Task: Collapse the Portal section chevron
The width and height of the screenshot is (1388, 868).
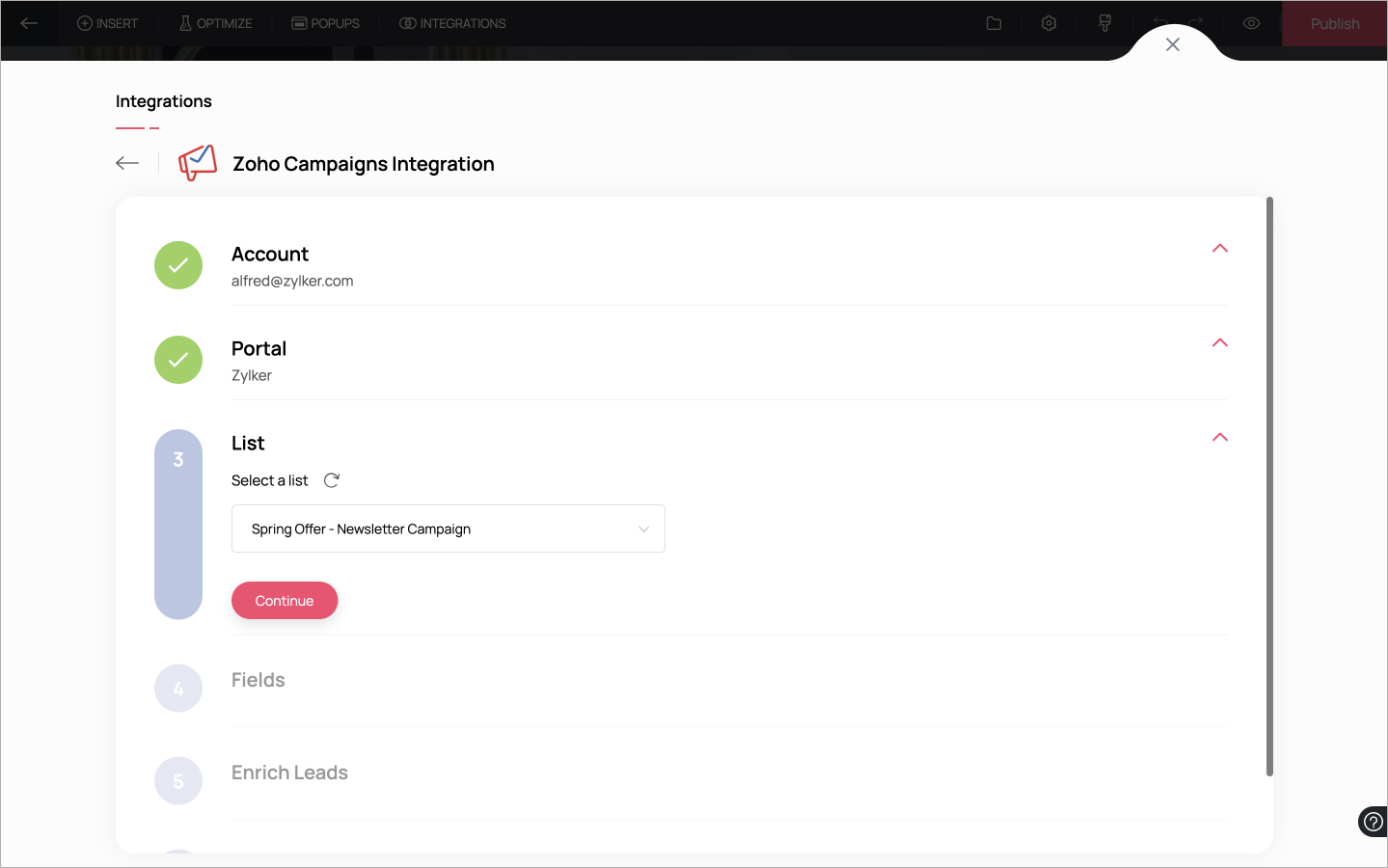Action: click(1220, 342)
